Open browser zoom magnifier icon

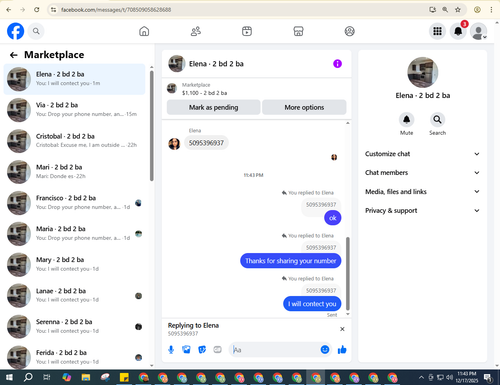click(x=445, y=10)
